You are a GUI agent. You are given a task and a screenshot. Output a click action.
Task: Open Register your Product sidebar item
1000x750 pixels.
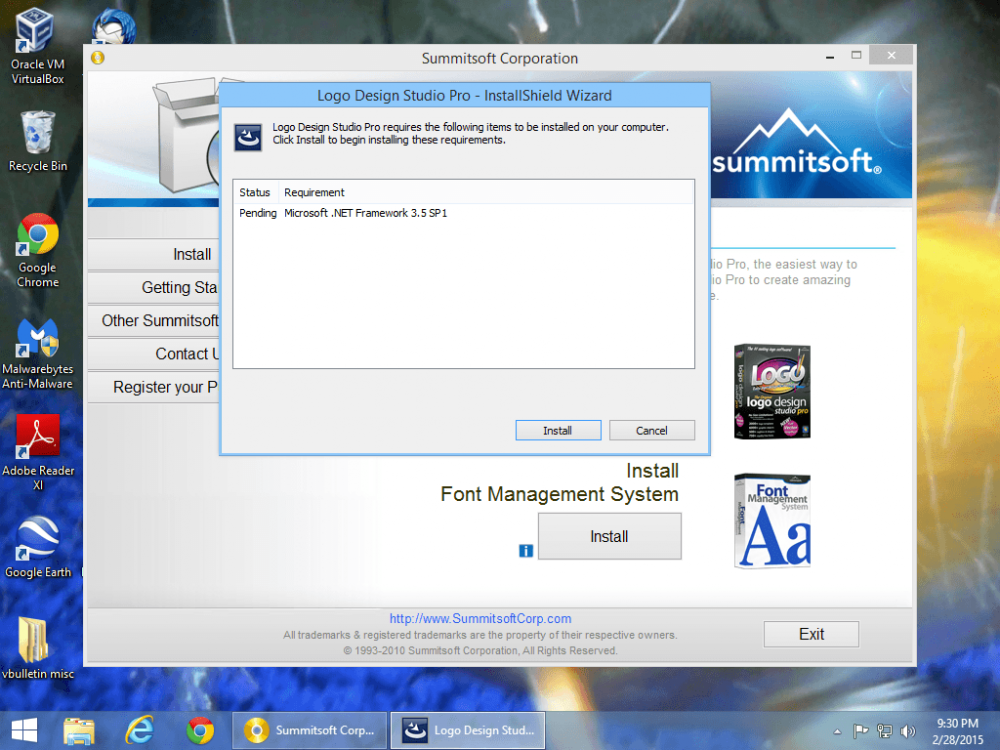154,387
